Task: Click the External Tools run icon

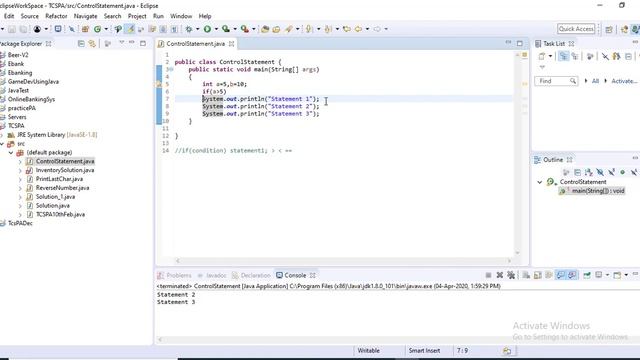Action: [244, 29]
